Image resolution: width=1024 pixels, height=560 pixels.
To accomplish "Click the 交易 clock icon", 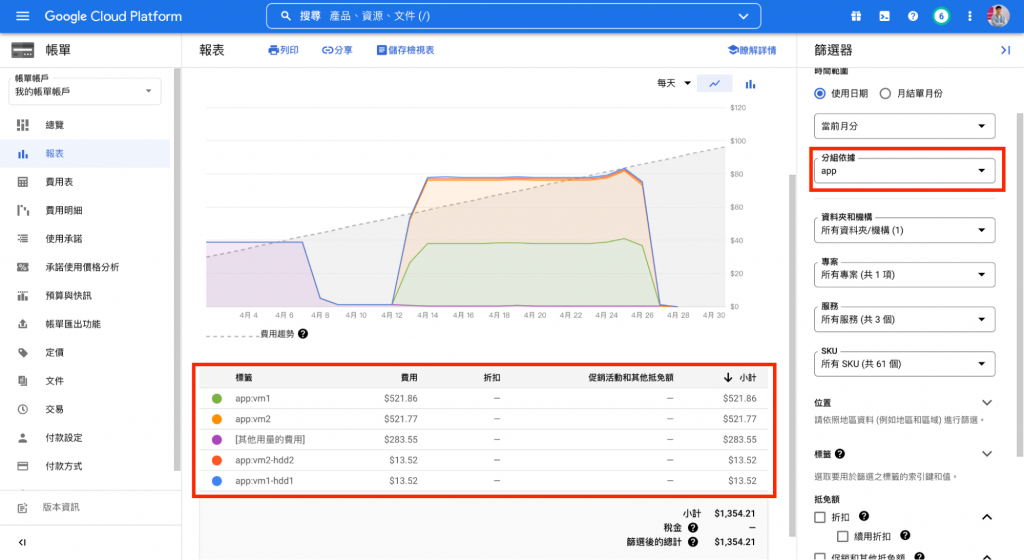I will click(23, 409).
